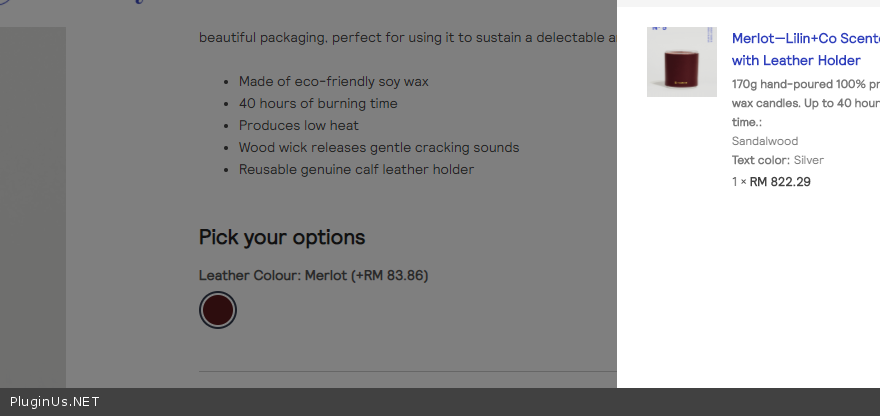Open the Merlot—Lilin+Co Scented candle product link
The height and width of the screenshot is (416, 880).
point(805,38)
